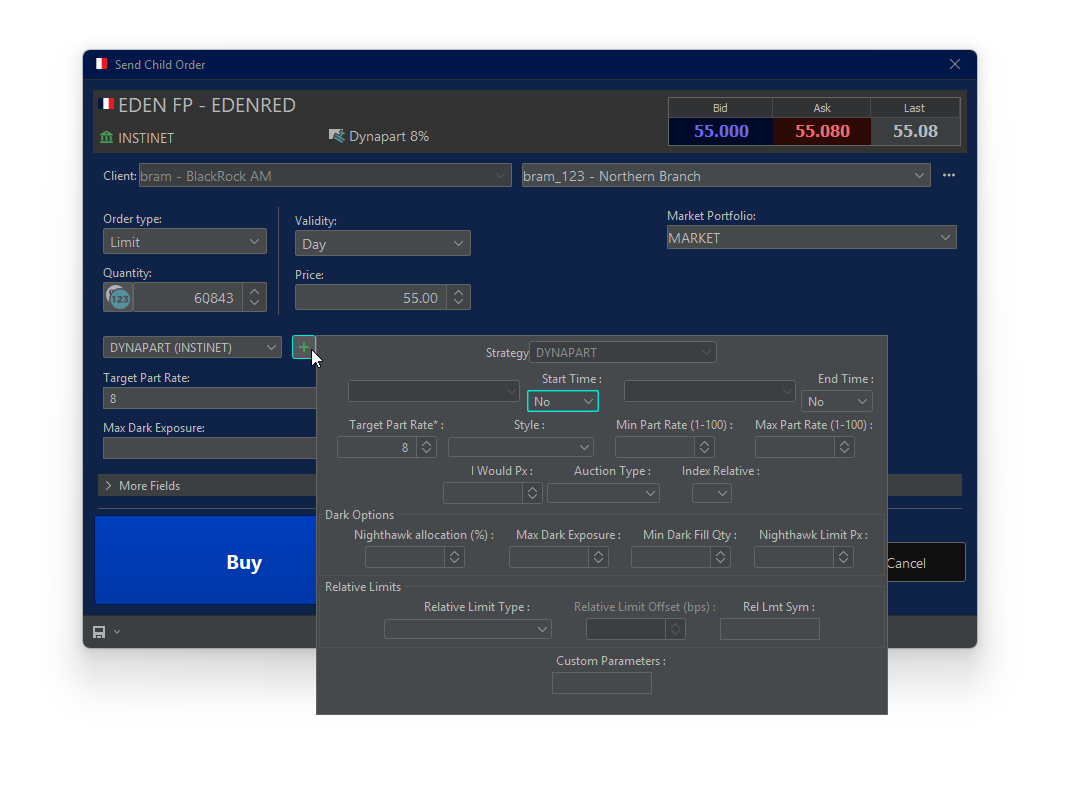The height and width of the screenshot is (795, 1070).
Task: Click the Max Part Rate (1-100) input field
Action: coord(794,447)
